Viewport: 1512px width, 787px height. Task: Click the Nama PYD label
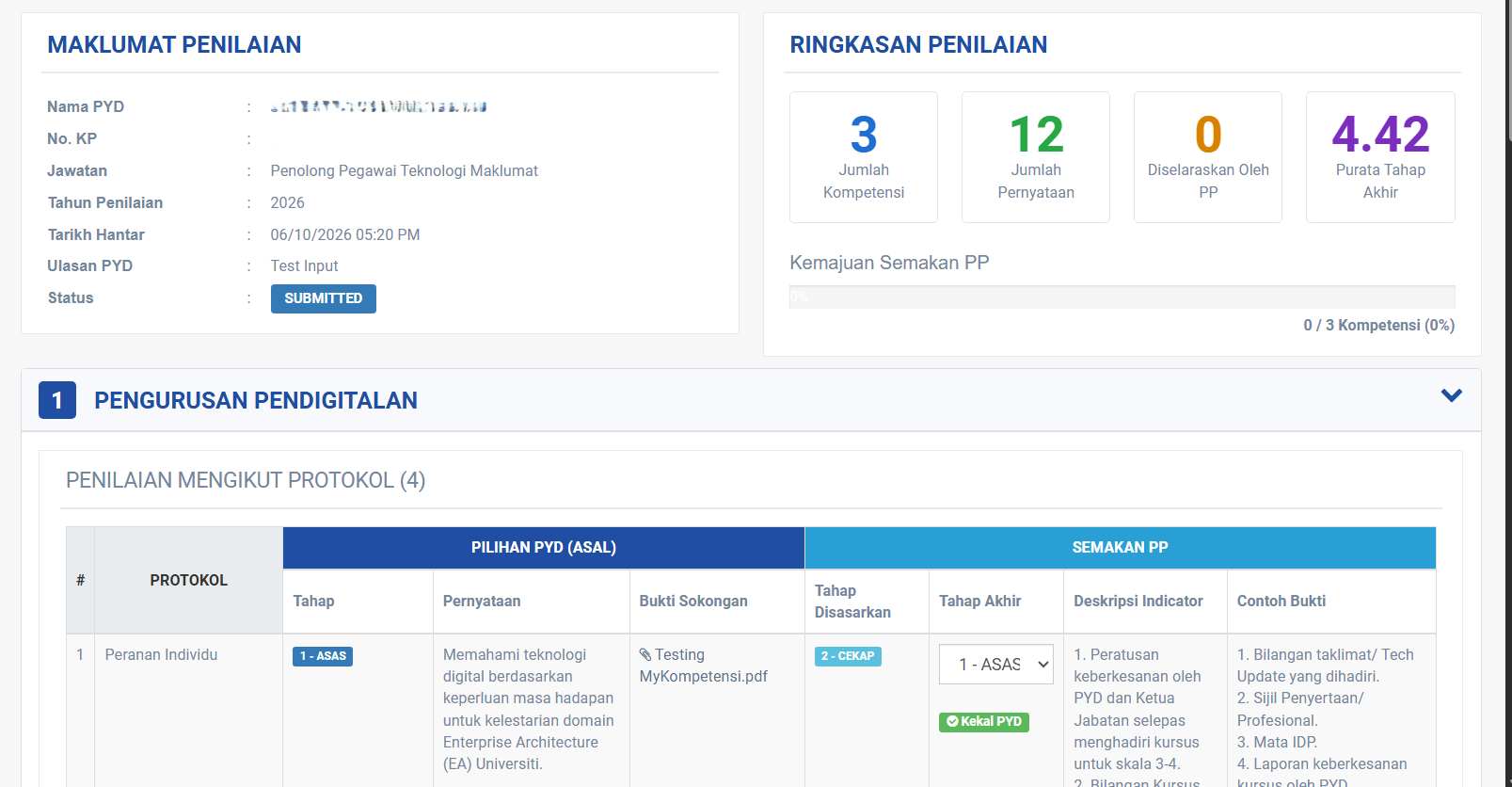(86, 107)
